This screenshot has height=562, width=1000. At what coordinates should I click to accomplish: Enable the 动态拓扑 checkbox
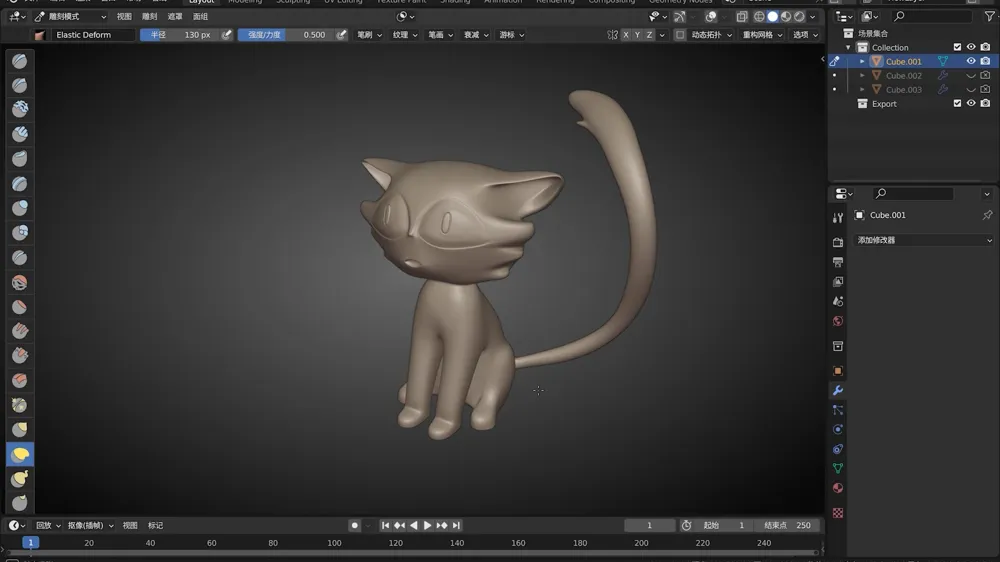pyautogui.click(x=680, y=35)
